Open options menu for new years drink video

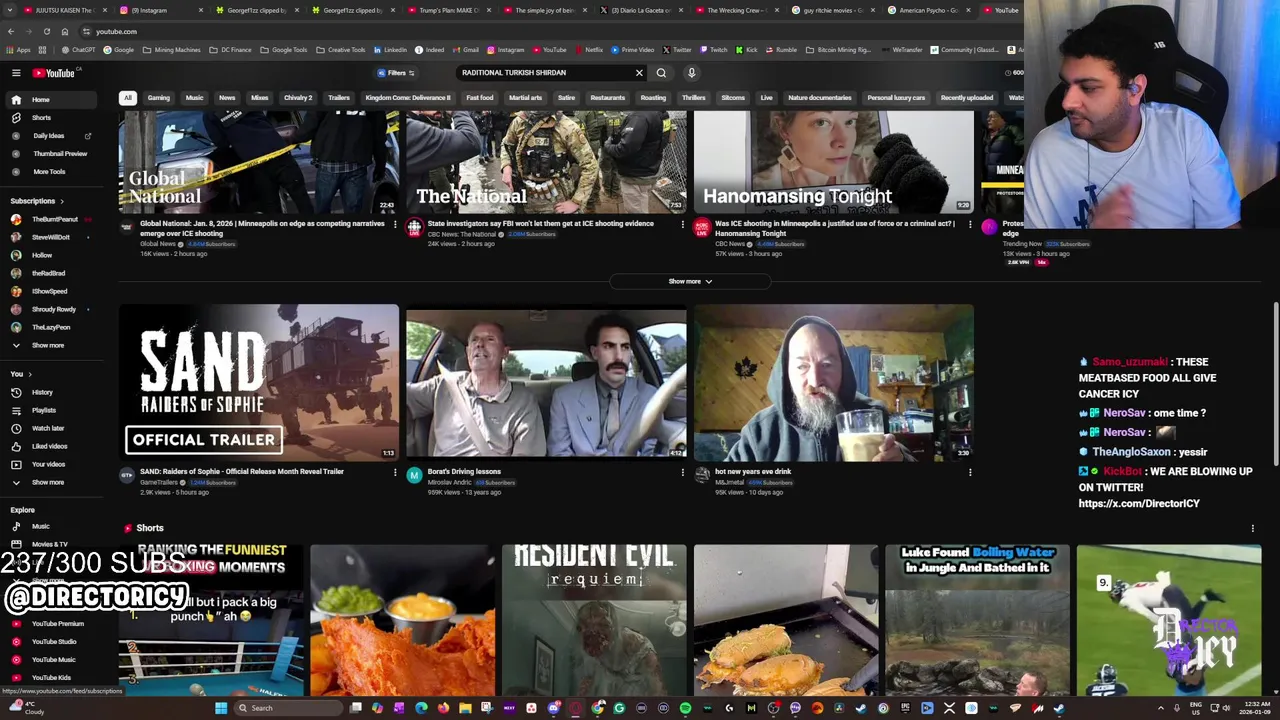click(x=970, y=472)
